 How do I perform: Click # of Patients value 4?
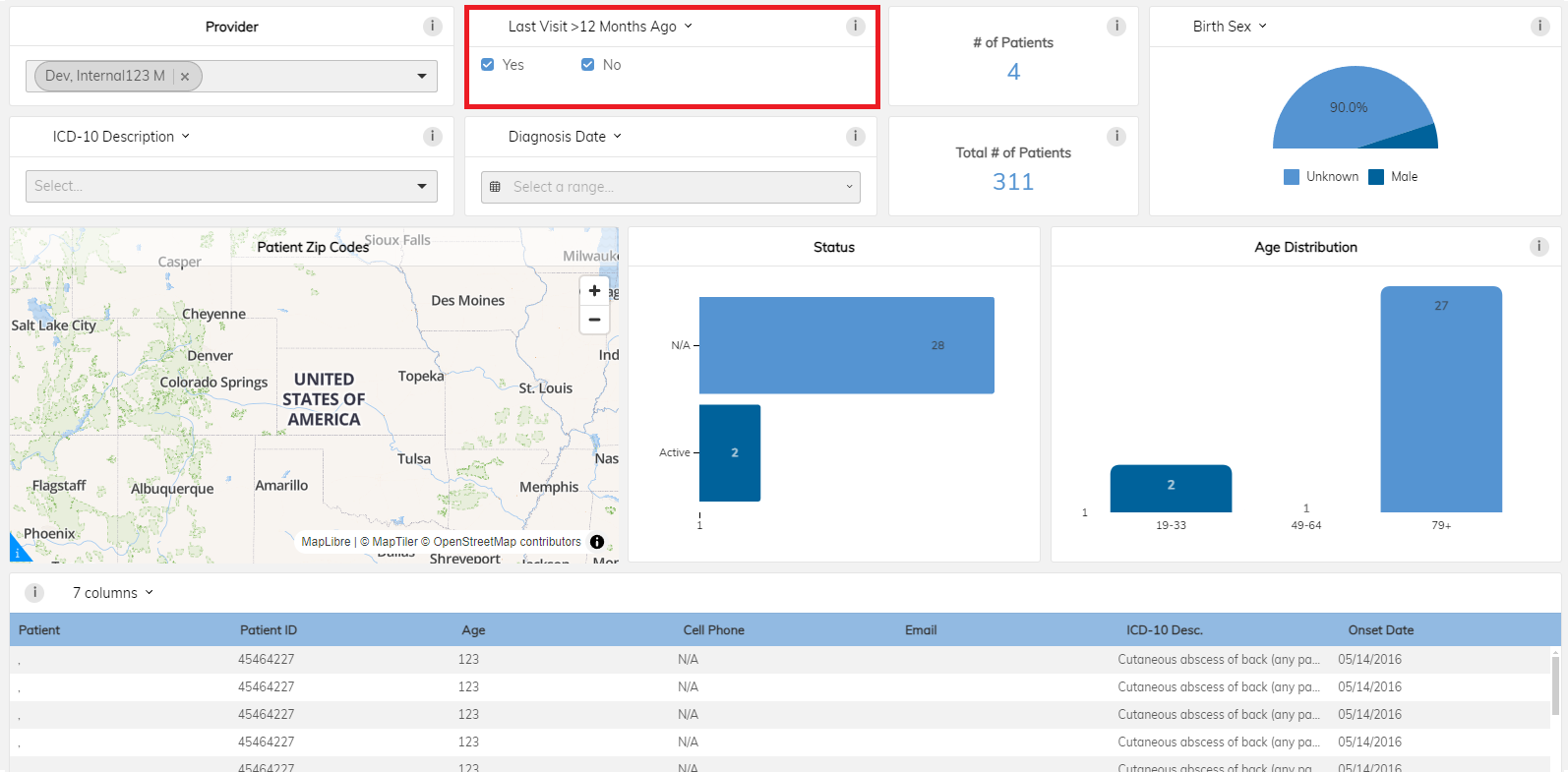tap(1013, 72)
